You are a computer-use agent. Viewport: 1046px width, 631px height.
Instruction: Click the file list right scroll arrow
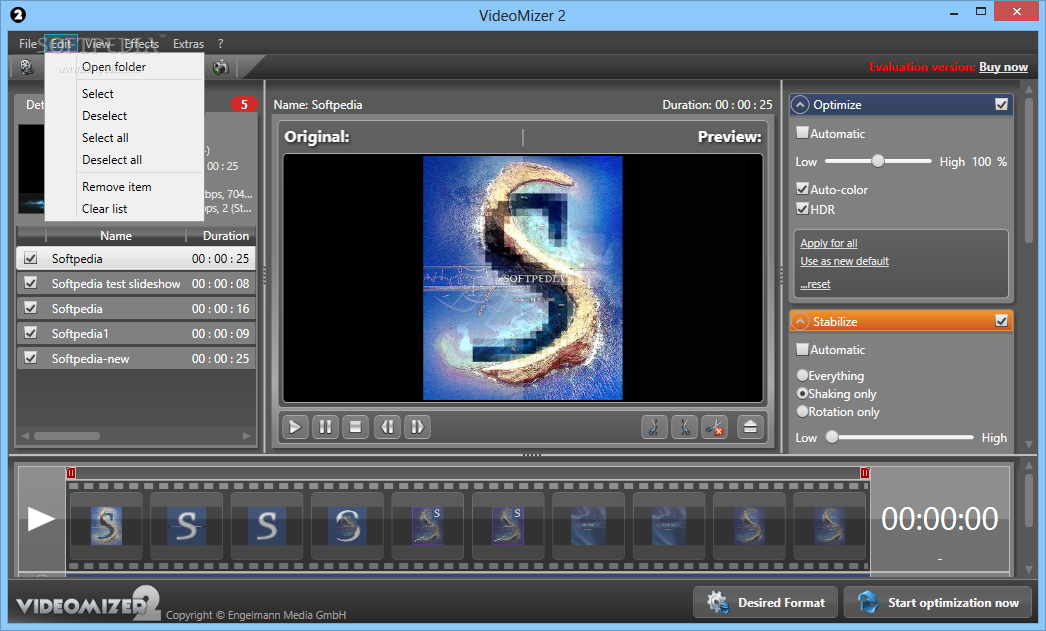[x=247, y=436]
